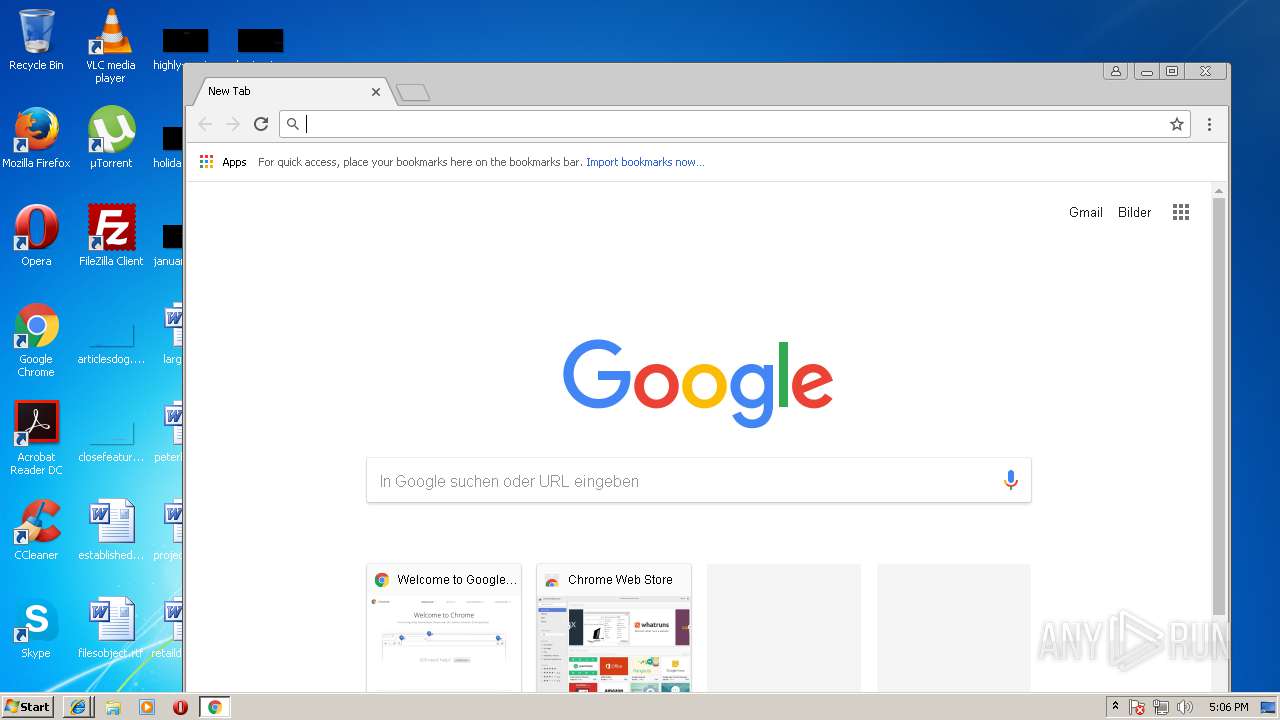Image resolution: width=1280 pixels, height=720 pixels.
Task: Open the Bilder link
Action: [1134, 212]
